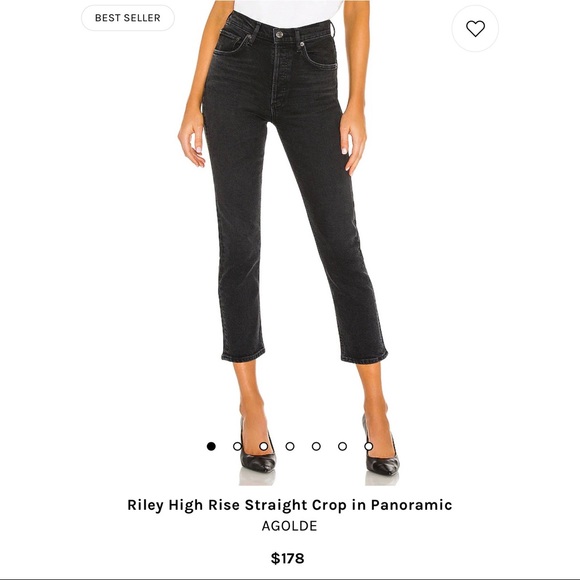
Task: Click the $178 price text
Action: tap(287, 558)
